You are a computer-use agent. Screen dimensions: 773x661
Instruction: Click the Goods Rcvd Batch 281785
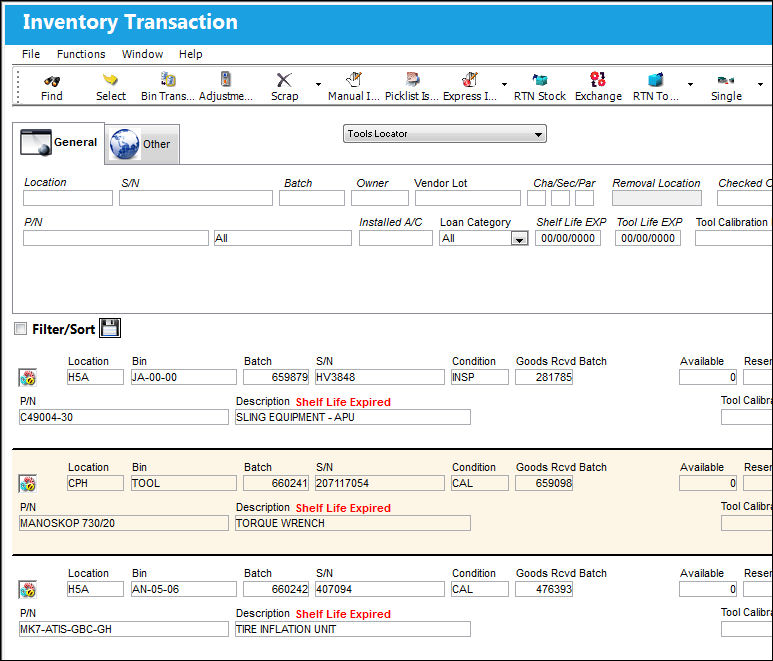(x=544, y=377)
